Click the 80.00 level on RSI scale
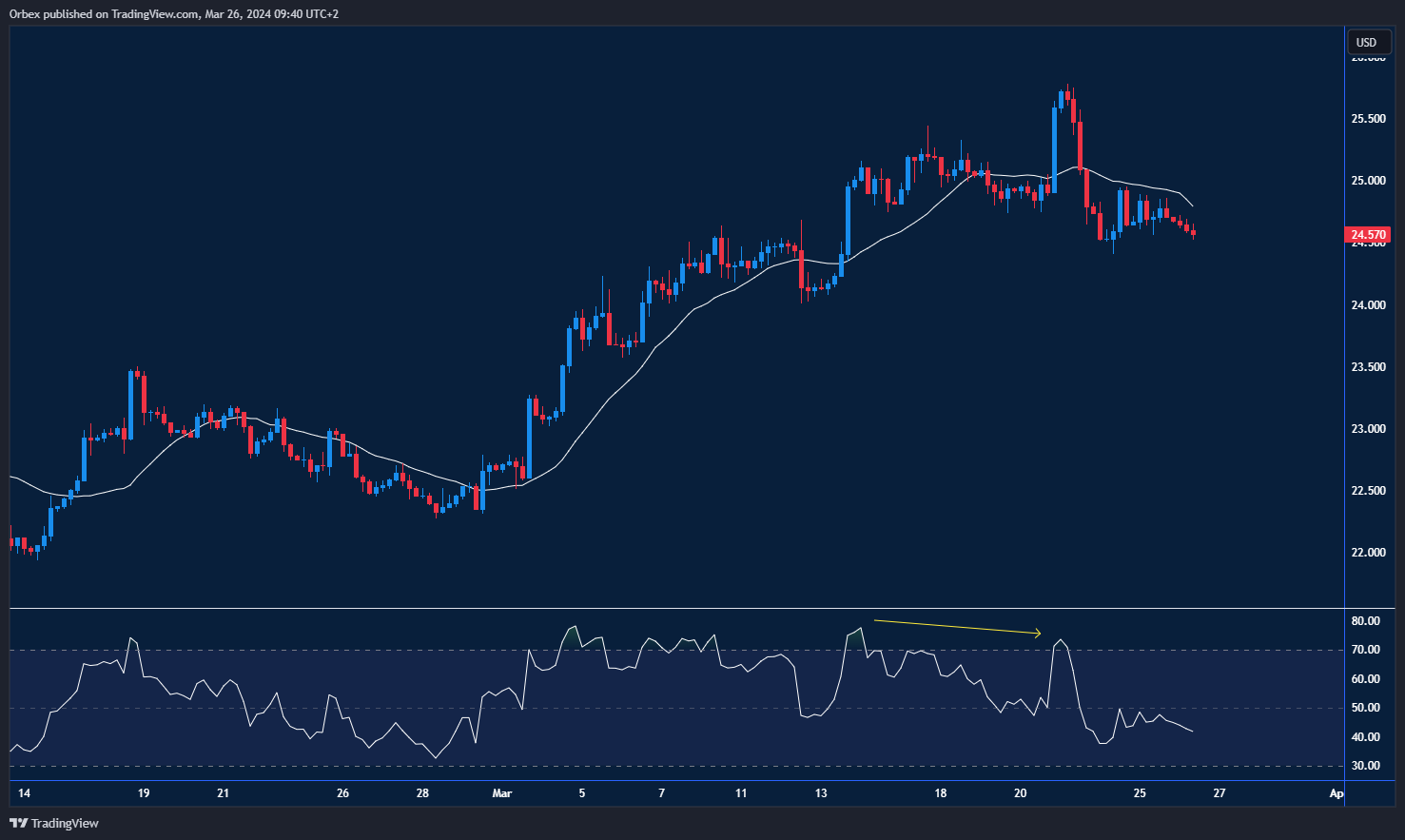 click(x=1365, y=621)
